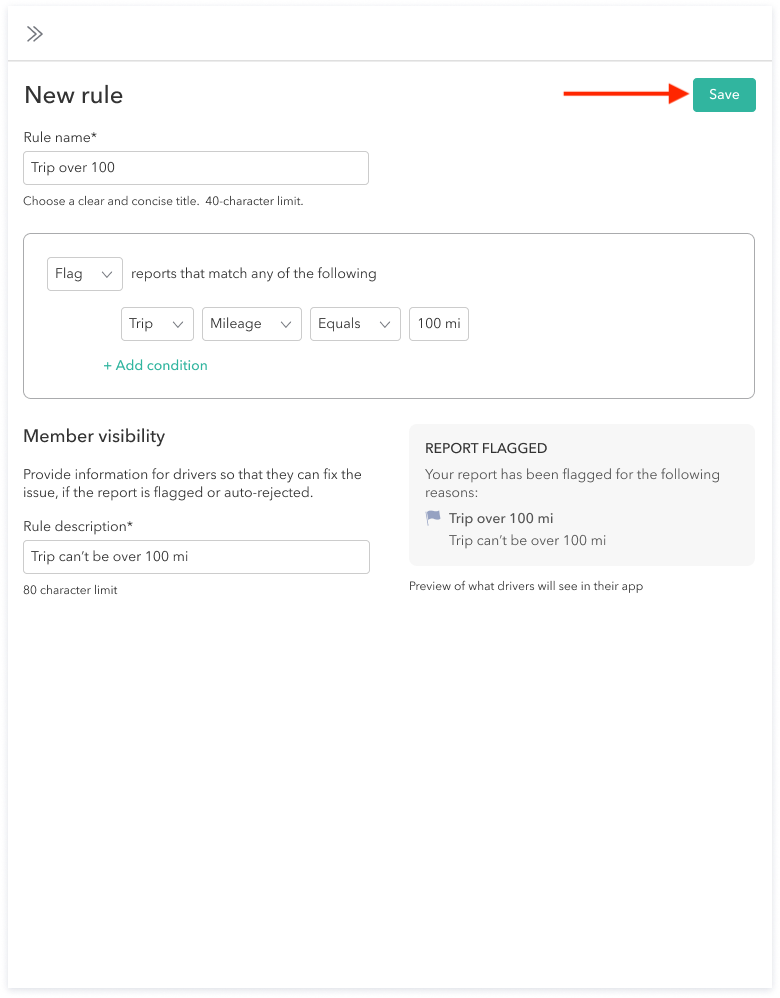This screenshot has height=998, width=780.
Task: Click the 80 character limit hint
Action: pyautogui.click(x=70, y=590)
